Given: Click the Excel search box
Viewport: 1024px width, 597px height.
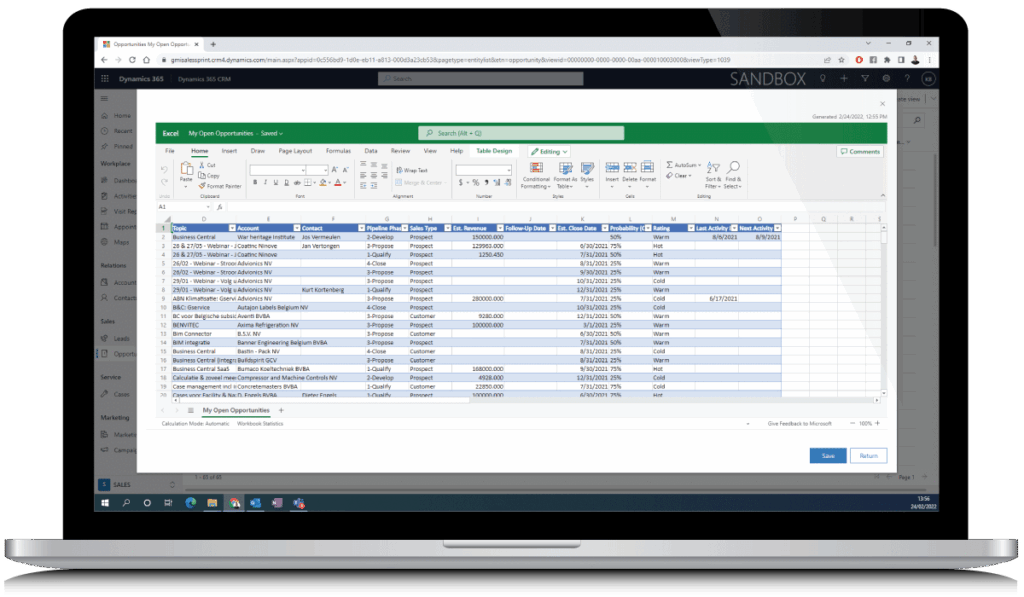Looking at the screenshot, I should click(520, 133).
